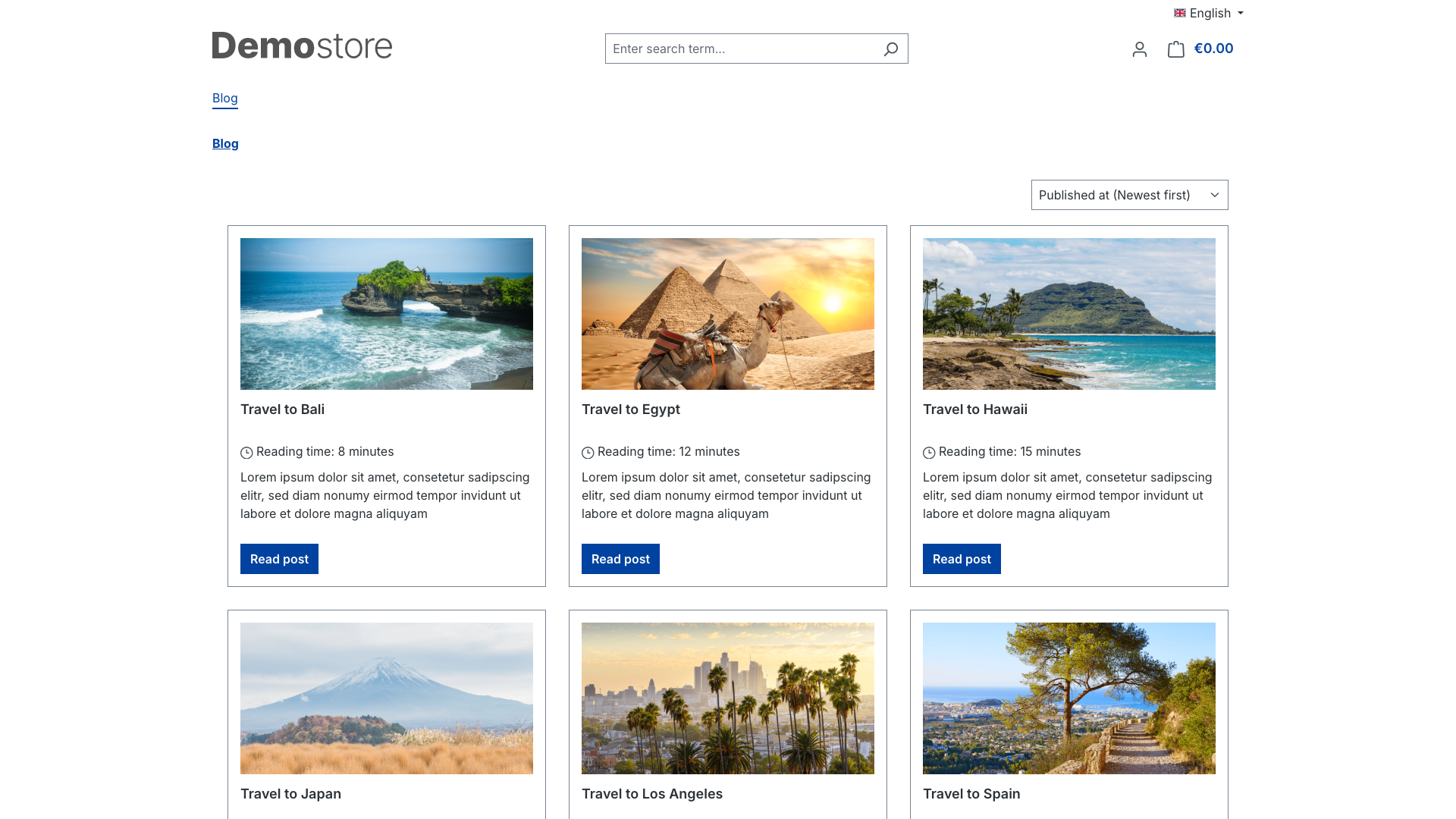Click the Lorem ipsum excerpt under Bali
The width and height of the screenshot is (1456, 819).
385,495
